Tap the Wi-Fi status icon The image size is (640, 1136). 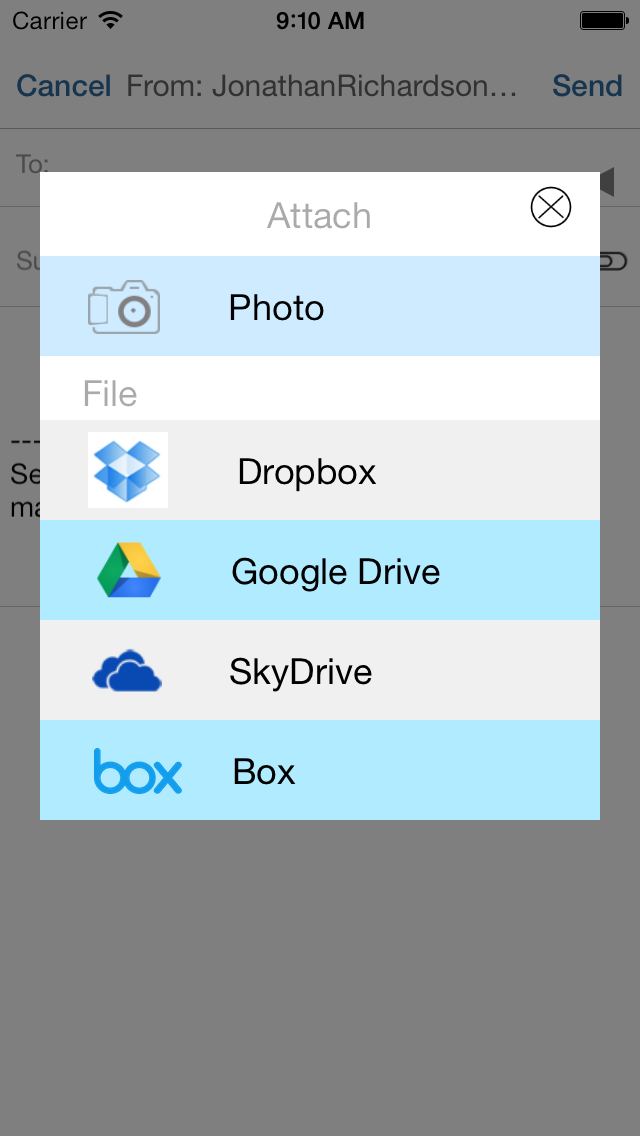coord(111,20)
